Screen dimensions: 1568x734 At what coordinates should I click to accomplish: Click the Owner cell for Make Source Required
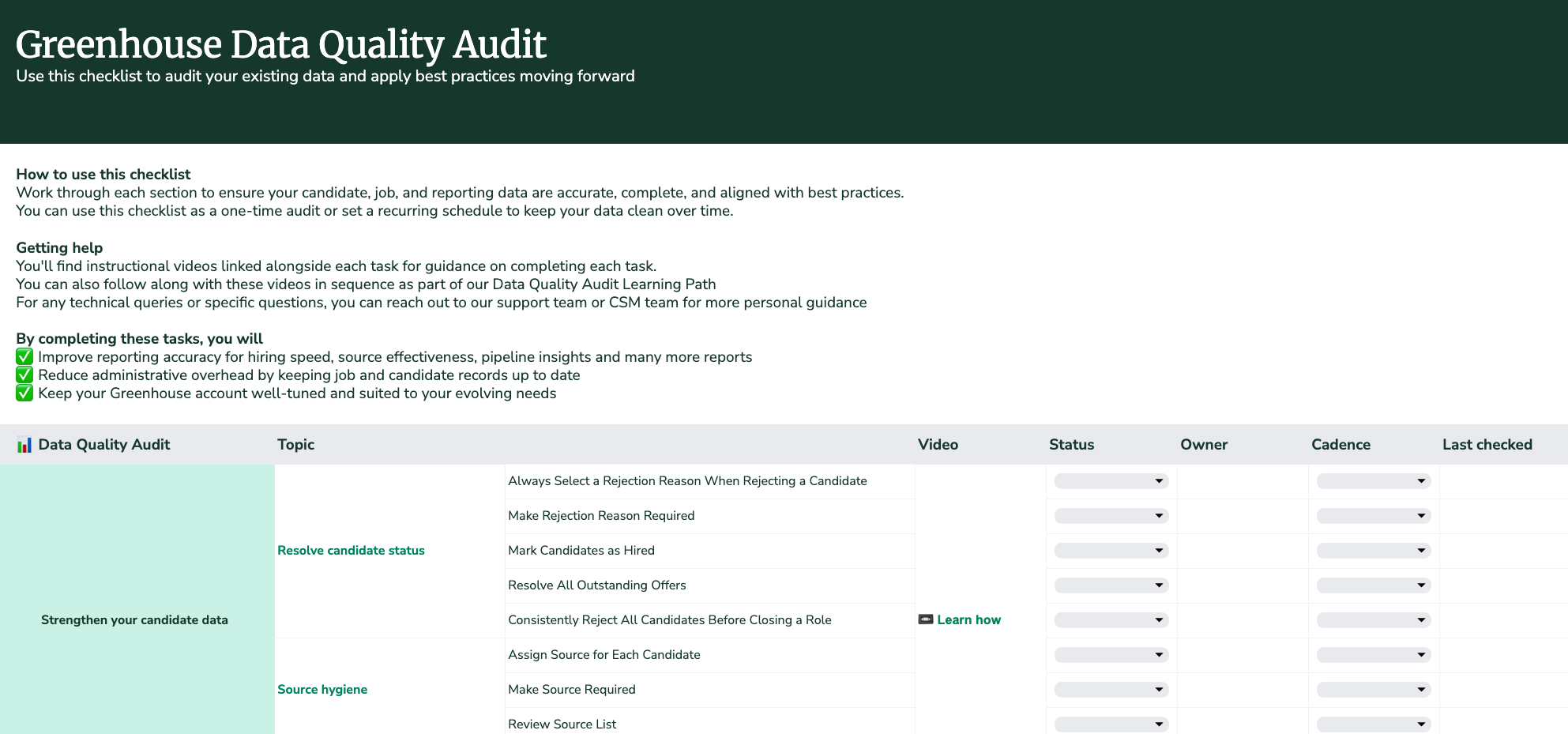coord(1243,690)
